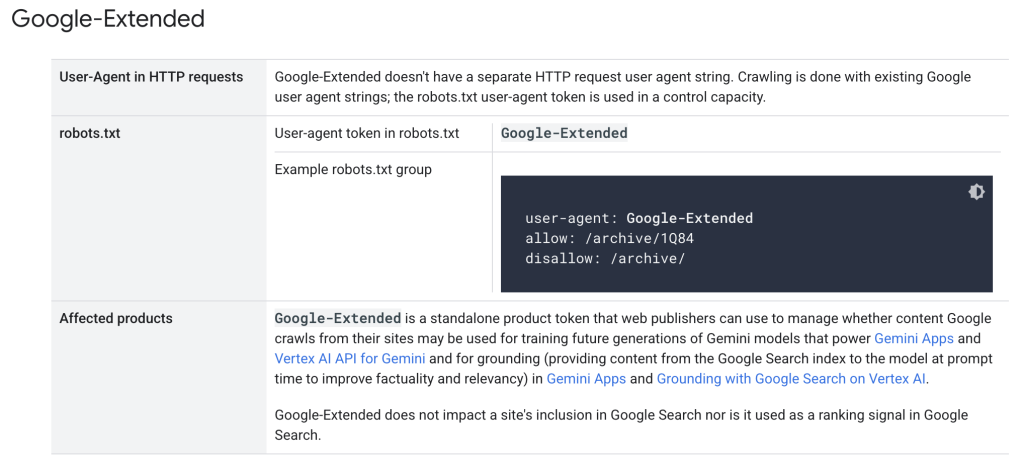Click the "robots.txt" row header cell
The image size is (1024, 468).
click(x=90, y=133)
